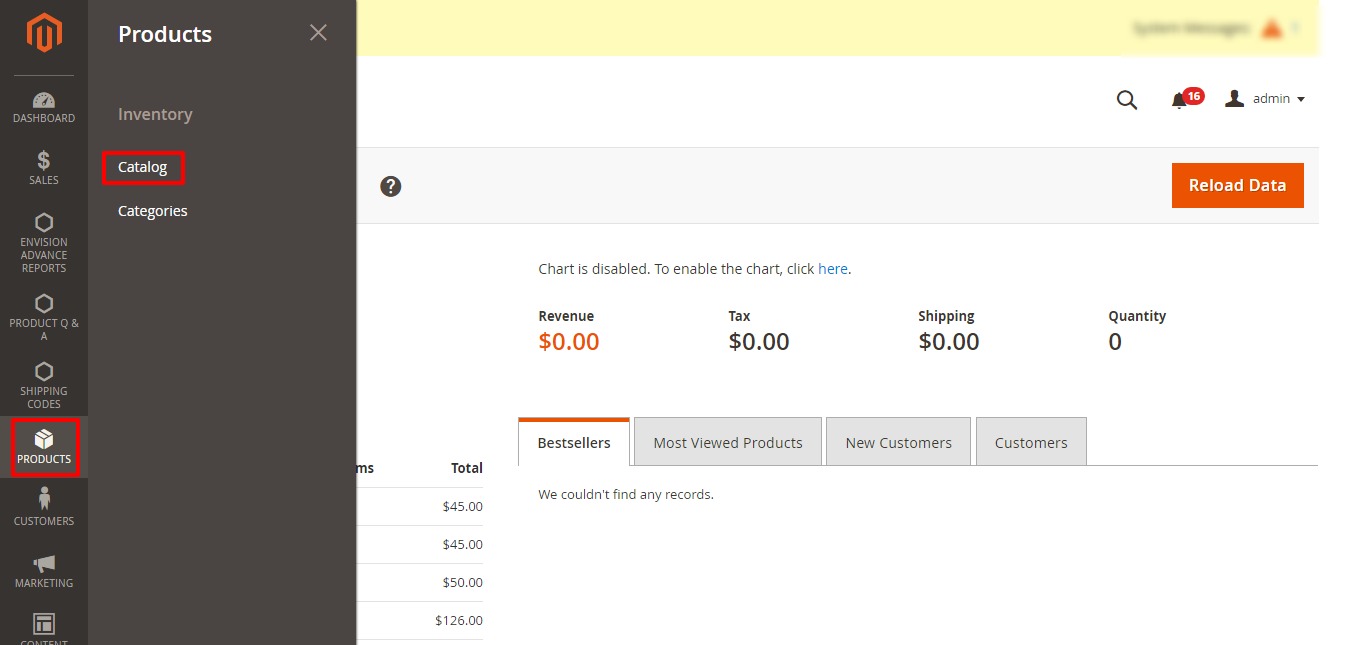Open the Dashboard from the sidebar
The image size is (1349, 645).
(43, 106)
